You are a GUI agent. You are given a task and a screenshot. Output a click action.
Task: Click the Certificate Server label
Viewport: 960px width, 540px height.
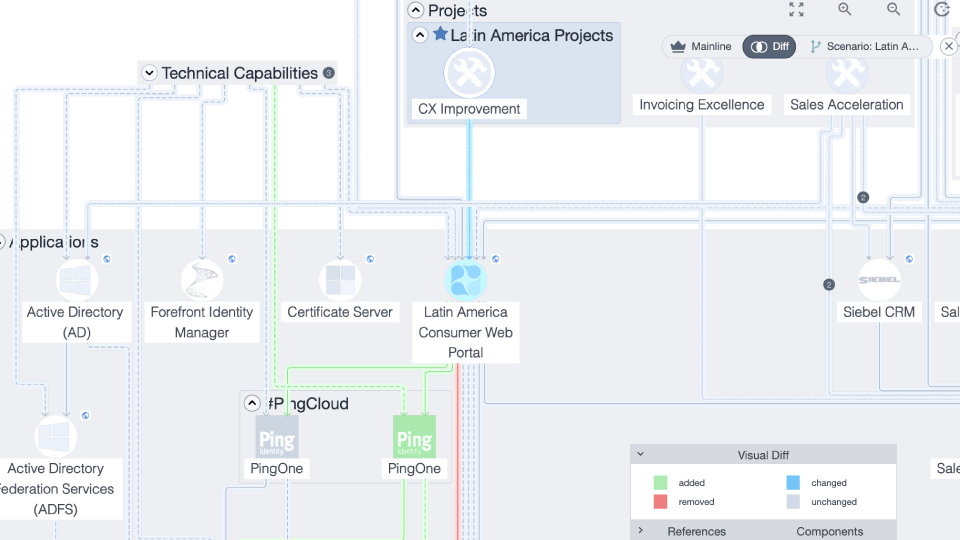click(340, 312)
